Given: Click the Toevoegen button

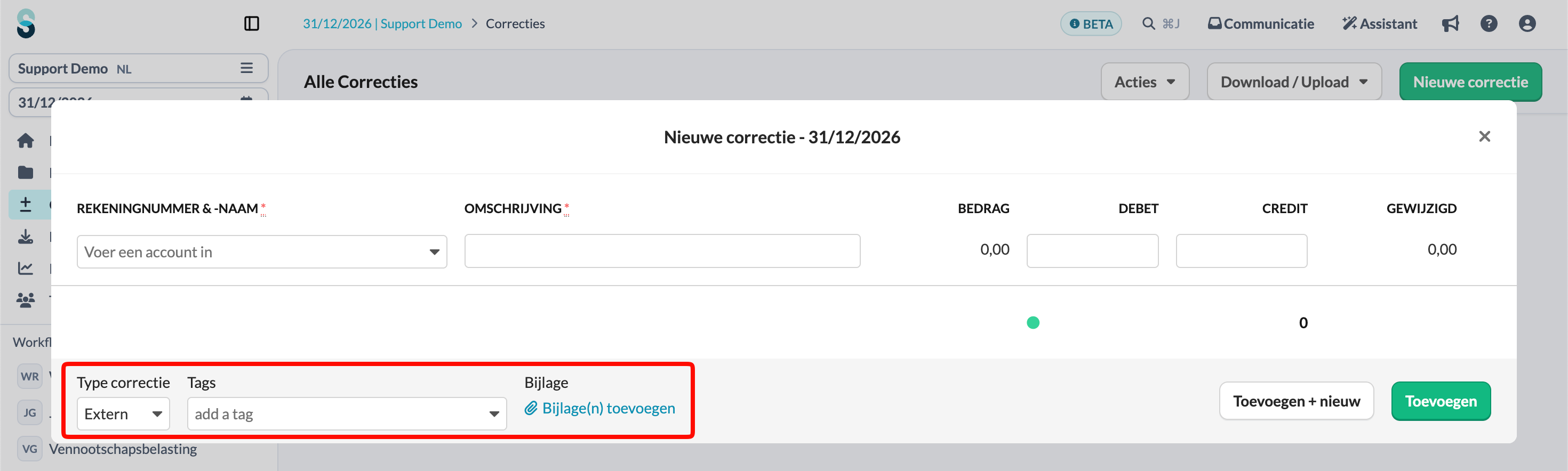Looking at the screenshot, I should (1441, 401).
